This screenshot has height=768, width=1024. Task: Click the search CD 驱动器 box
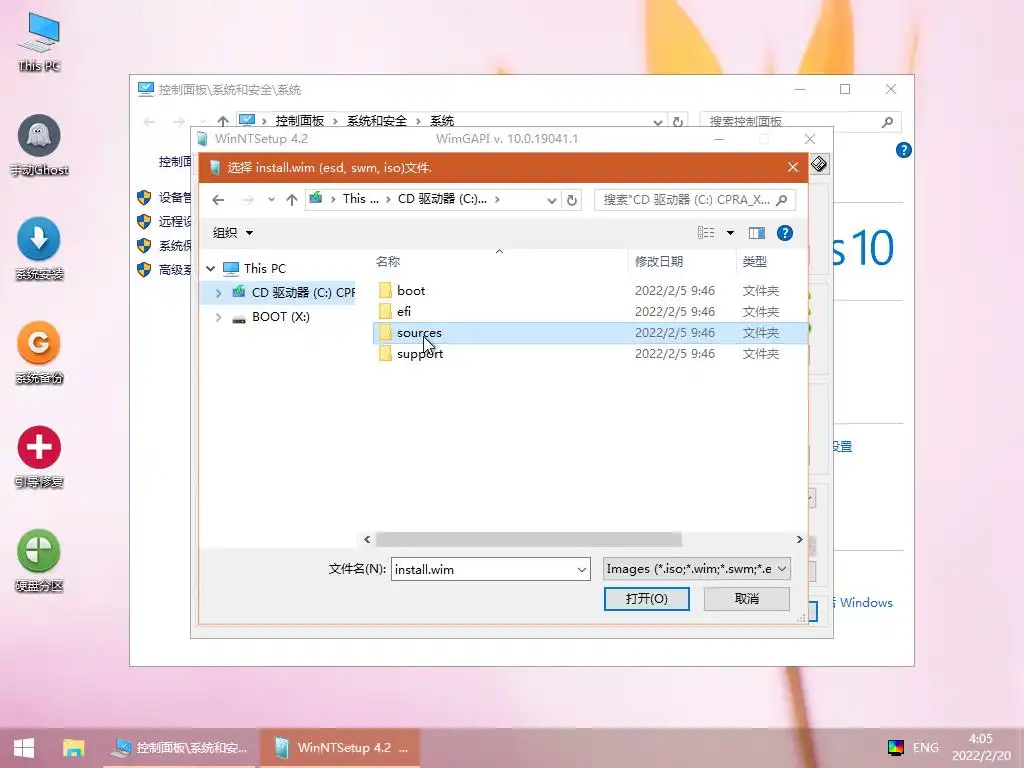point(695,200)
